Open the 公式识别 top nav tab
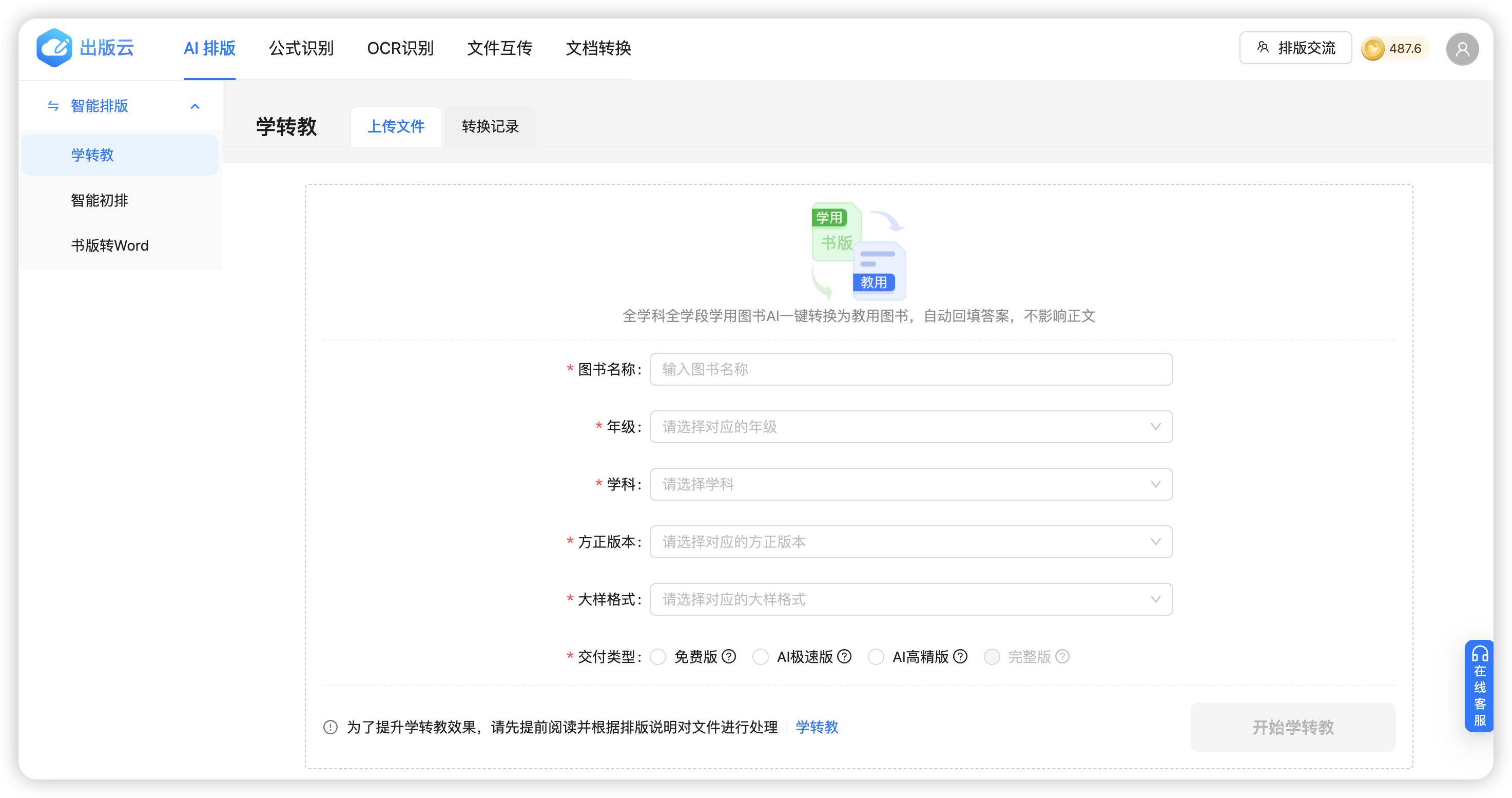Image resolution: width=1512 pixels, height=798 pixels. 301,48
